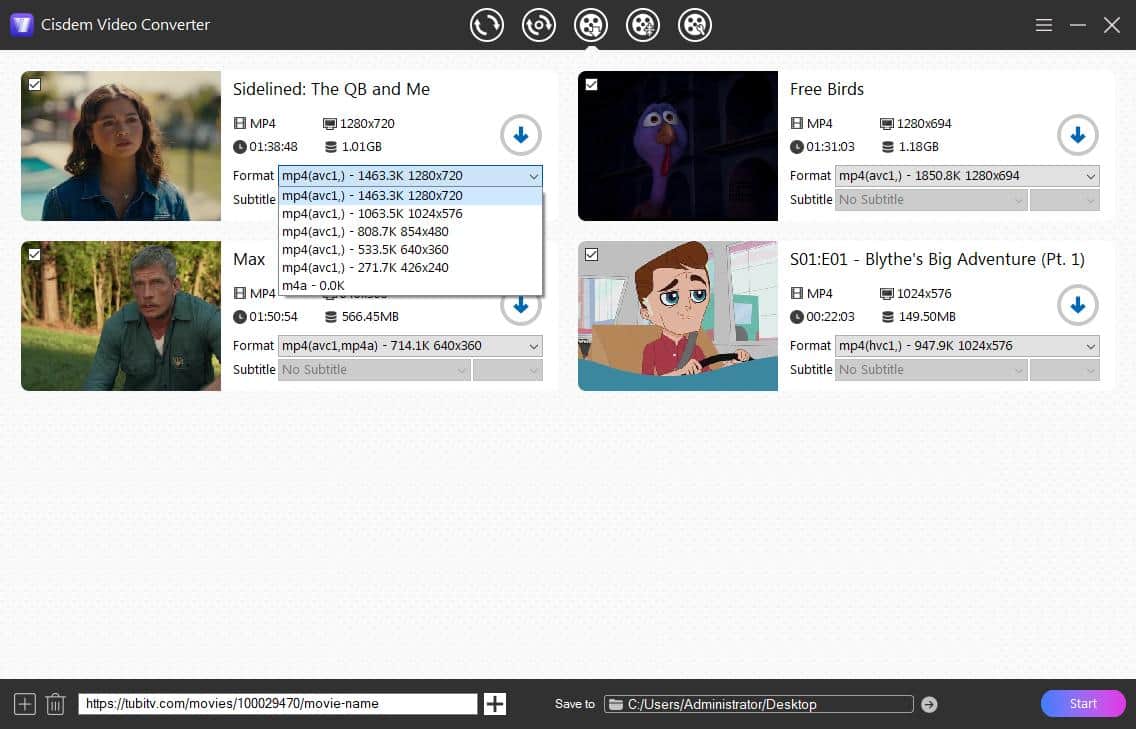Image resolution: width=1136 pixels, height=729 pixels.
Task: Open the Toolbox wrench film-reel icon
Action: click(x=695, y=25)
